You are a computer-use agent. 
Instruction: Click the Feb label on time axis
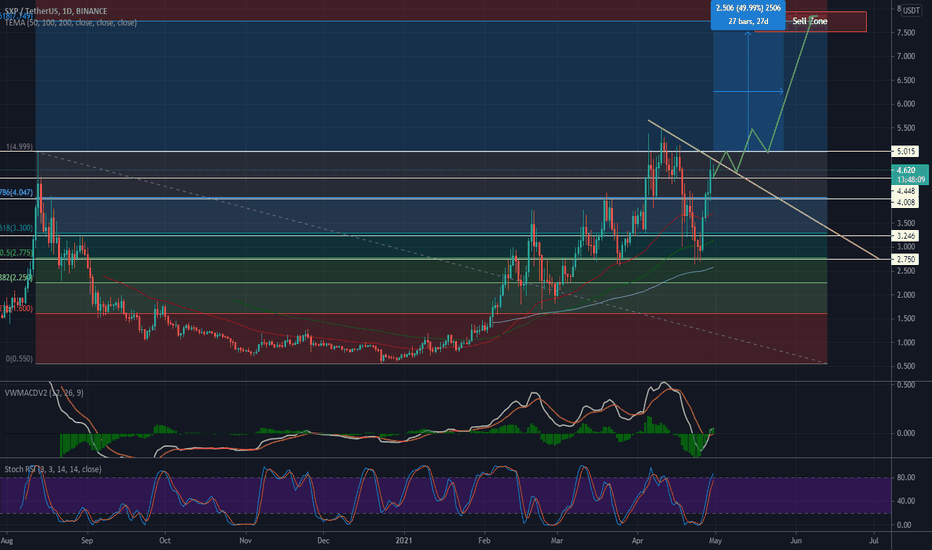point(484,541)
